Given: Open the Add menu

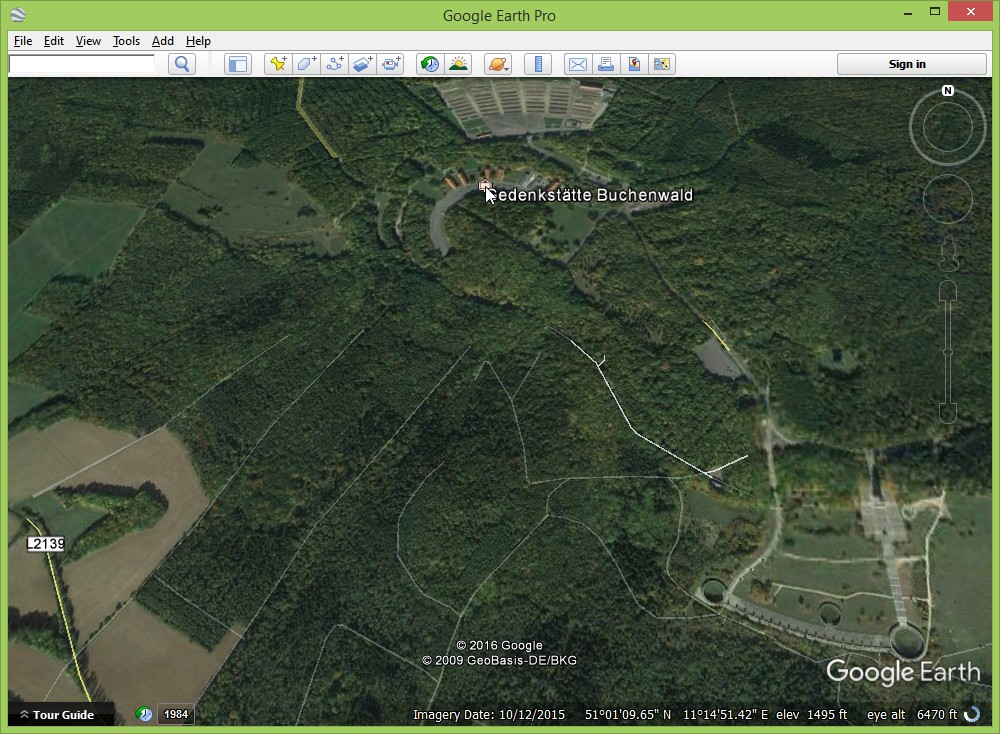Looking at the screenshot, I should 162,41.
